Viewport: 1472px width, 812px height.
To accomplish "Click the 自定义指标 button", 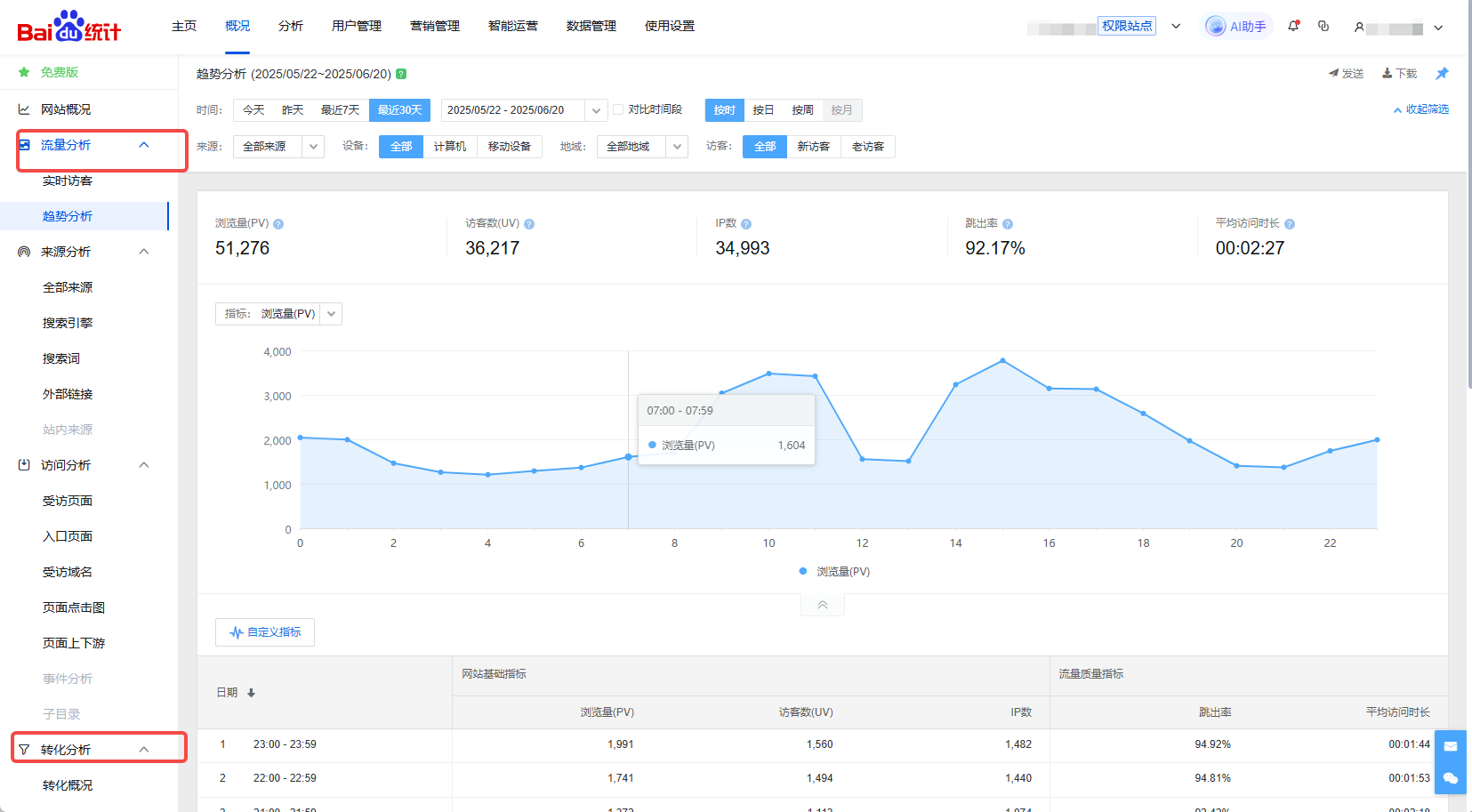I will (265, 632).
